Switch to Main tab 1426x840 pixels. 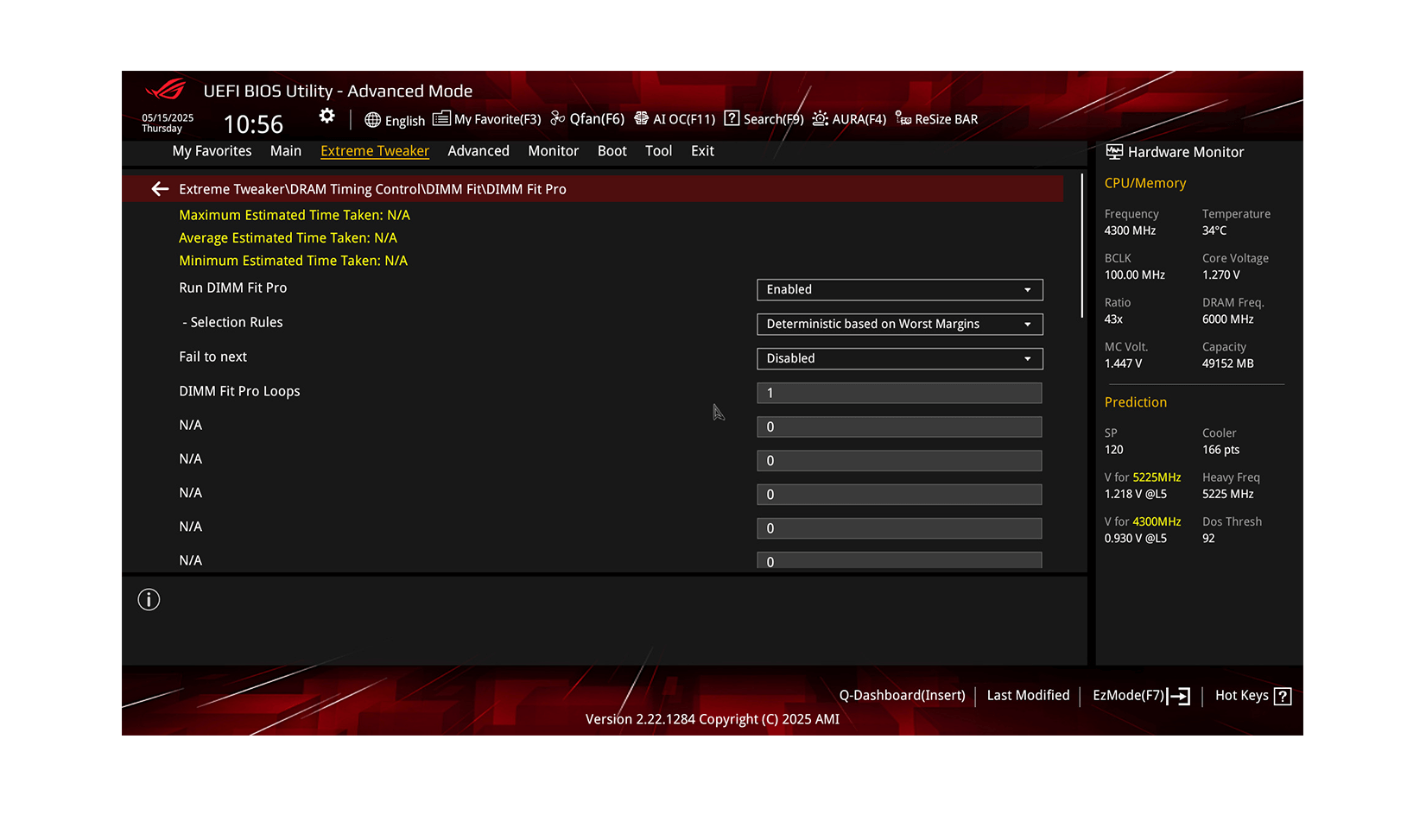286,151
